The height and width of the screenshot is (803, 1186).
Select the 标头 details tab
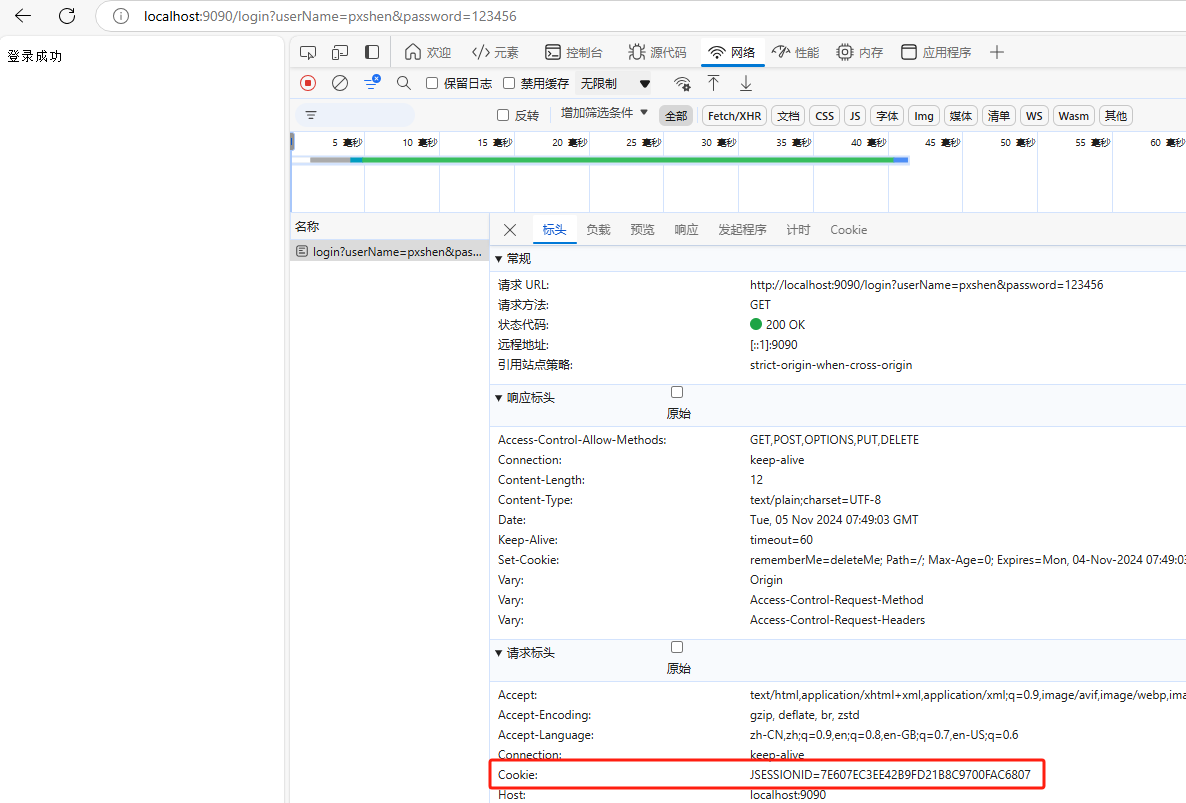point(554,230)
